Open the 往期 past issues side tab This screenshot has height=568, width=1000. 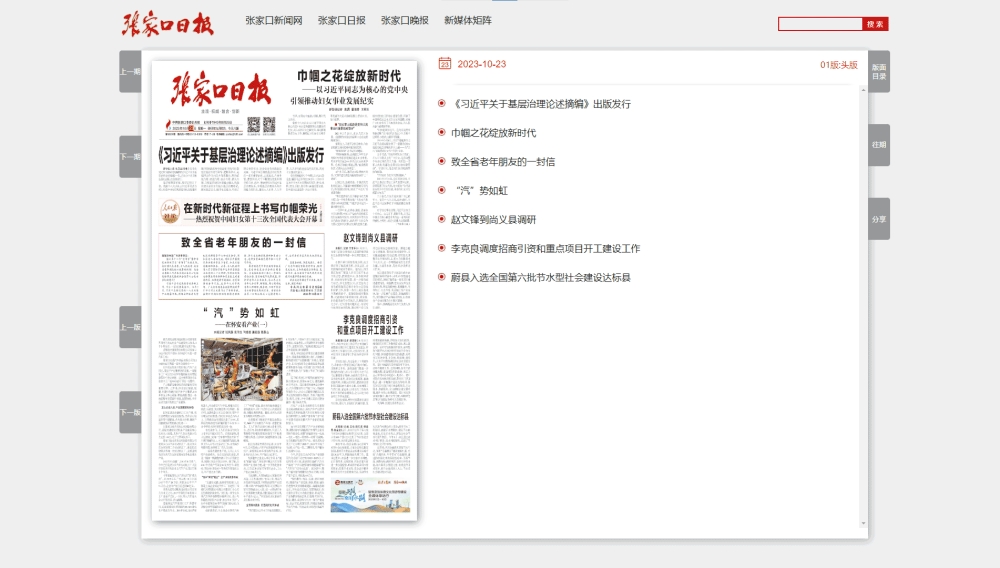click(x=879, y=145)
